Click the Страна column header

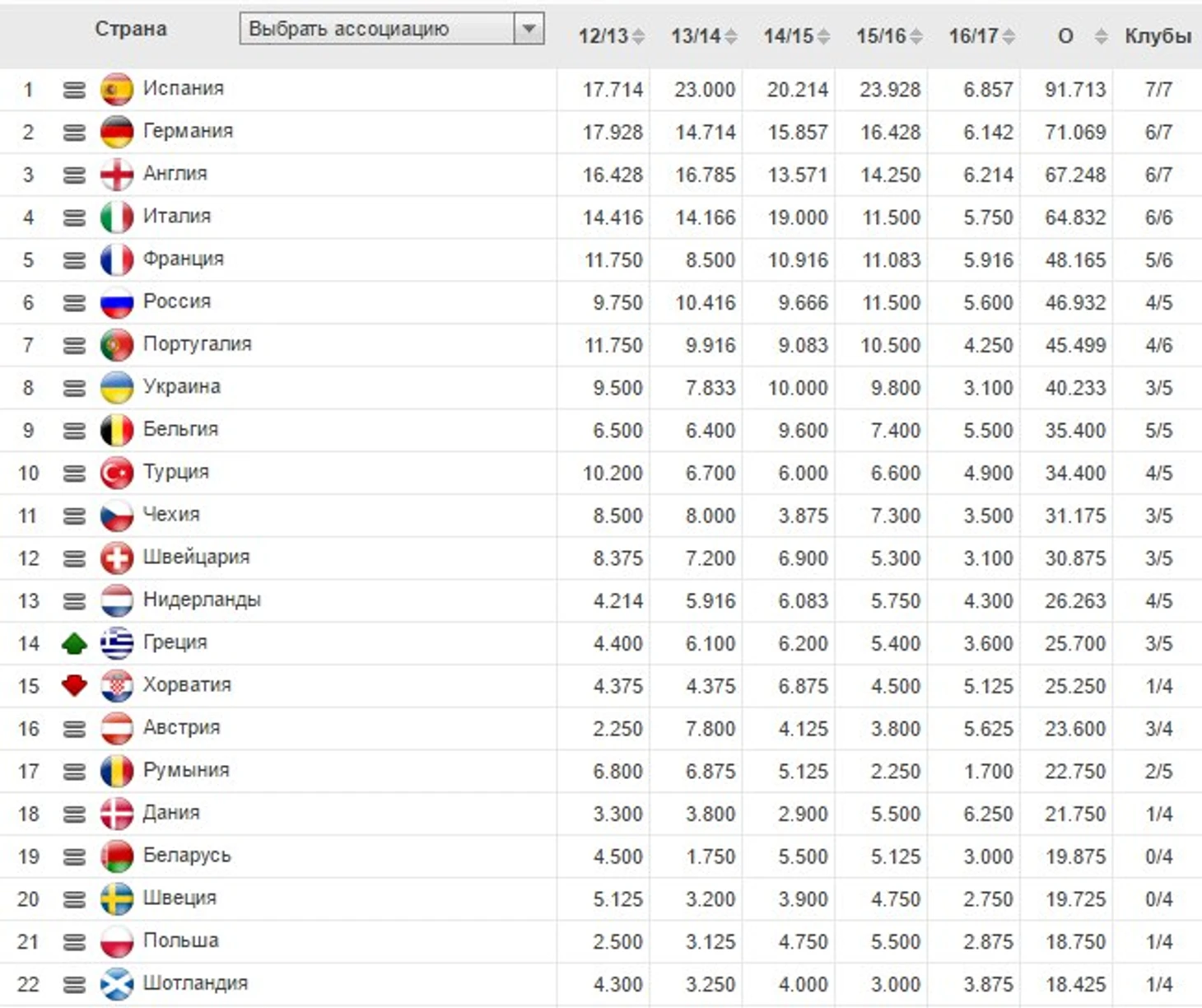pos(130,29)
